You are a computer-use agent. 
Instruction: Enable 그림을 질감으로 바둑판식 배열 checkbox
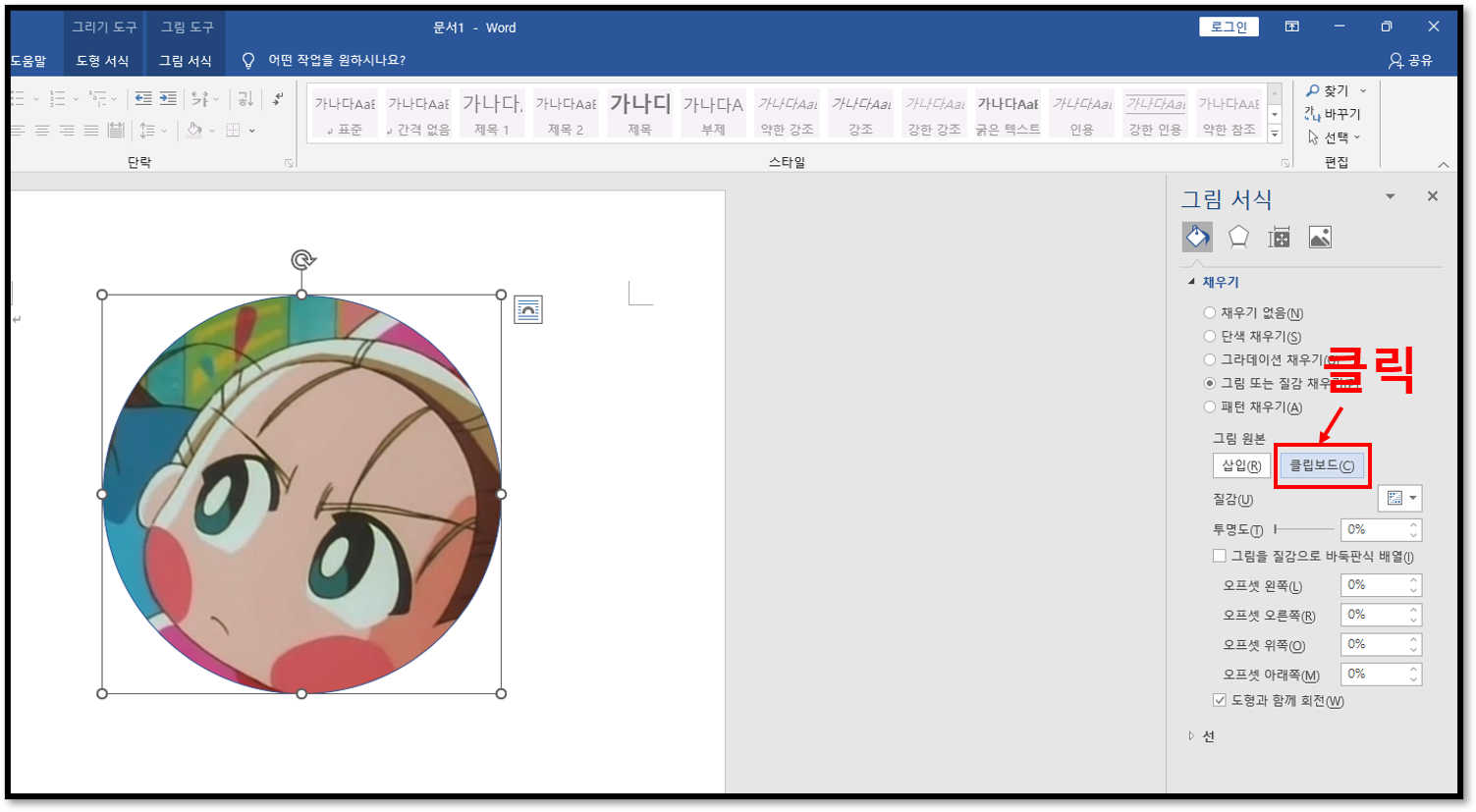[1220, 556]
